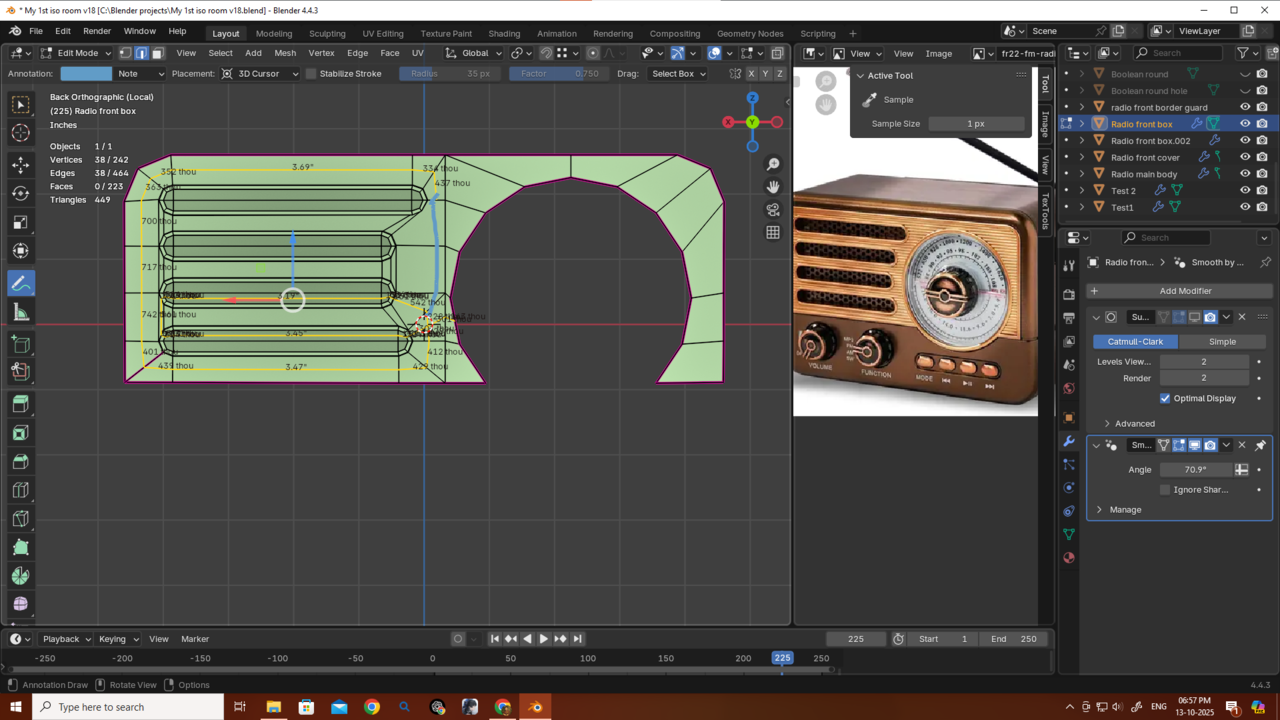
Task: Select the Simple subdivision type
Action: tap(1222, 341)
